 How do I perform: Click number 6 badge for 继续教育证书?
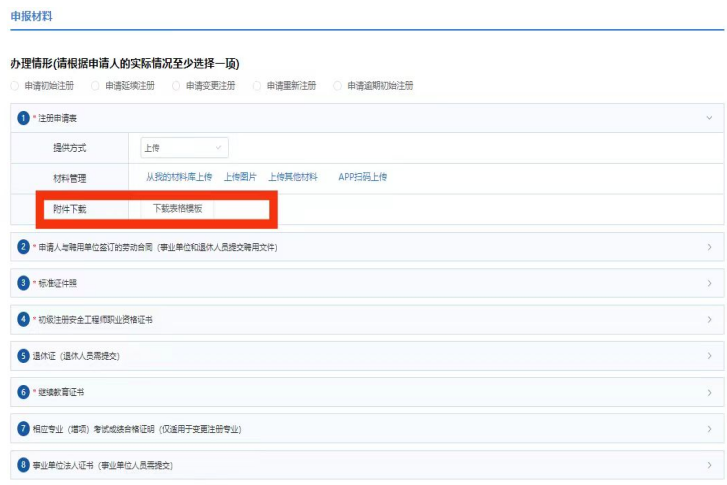click(x=23, y=392)
